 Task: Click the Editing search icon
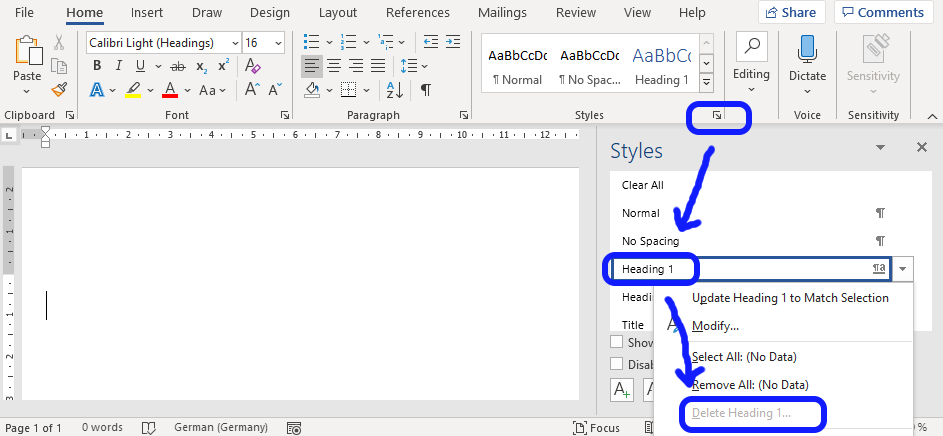751,46
